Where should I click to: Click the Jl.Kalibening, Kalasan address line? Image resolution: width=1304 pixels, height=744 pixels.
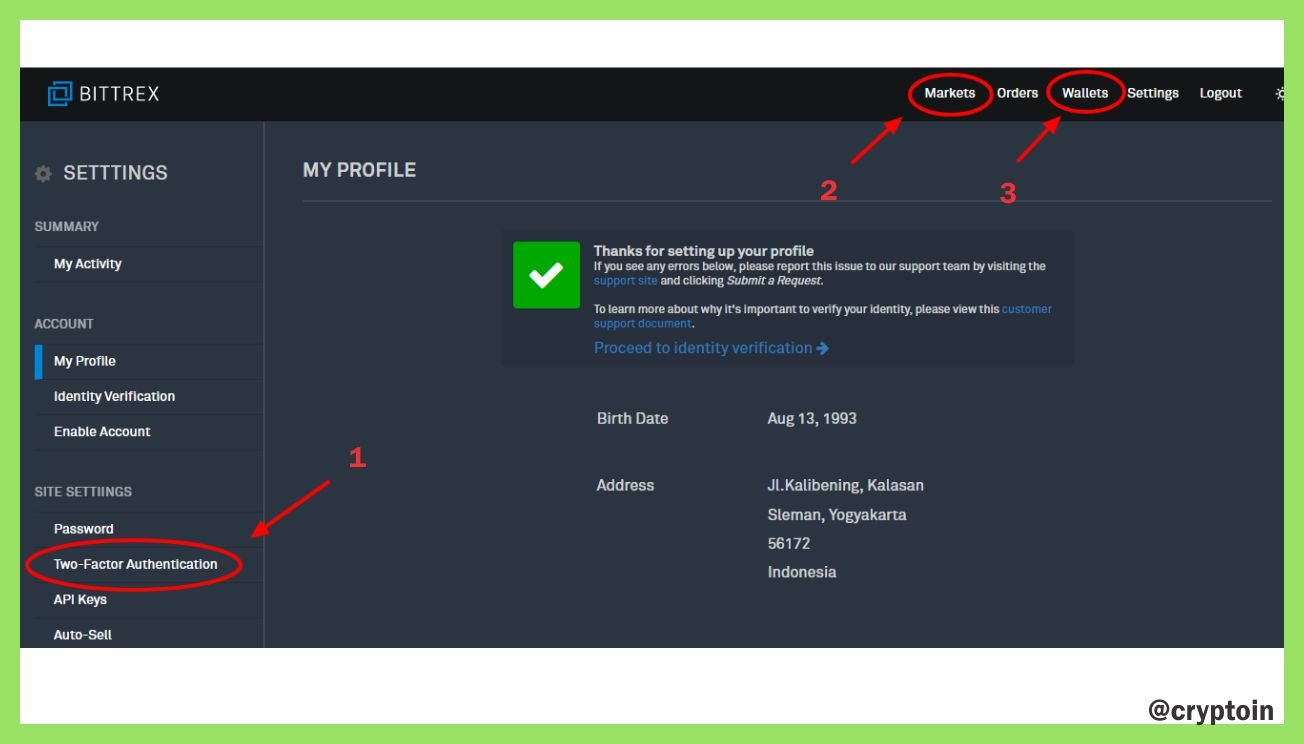[x=846, y=485]
